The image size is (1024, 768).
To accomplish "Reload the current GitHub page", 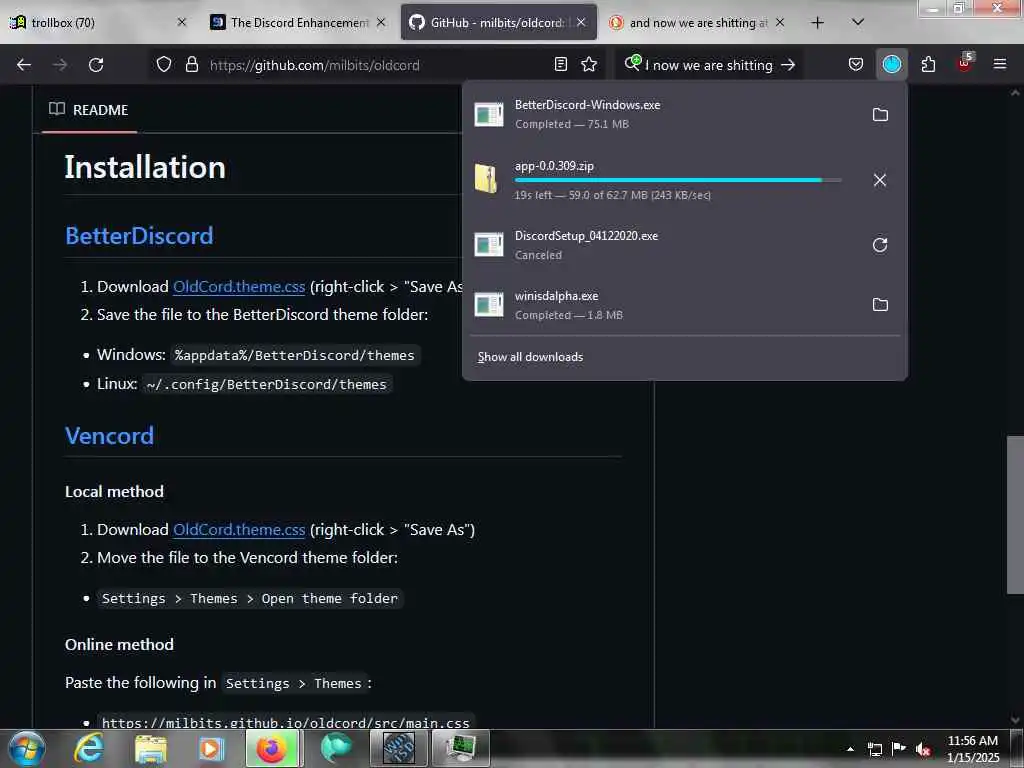I will [96, 65].
